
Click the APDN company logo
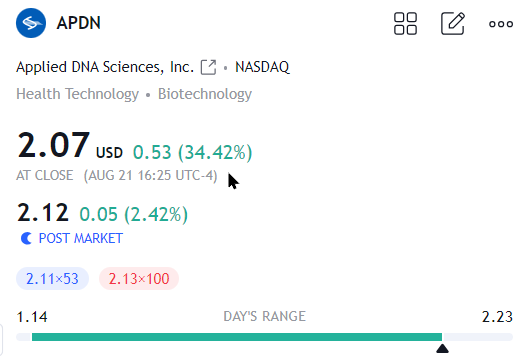point(31,23)
